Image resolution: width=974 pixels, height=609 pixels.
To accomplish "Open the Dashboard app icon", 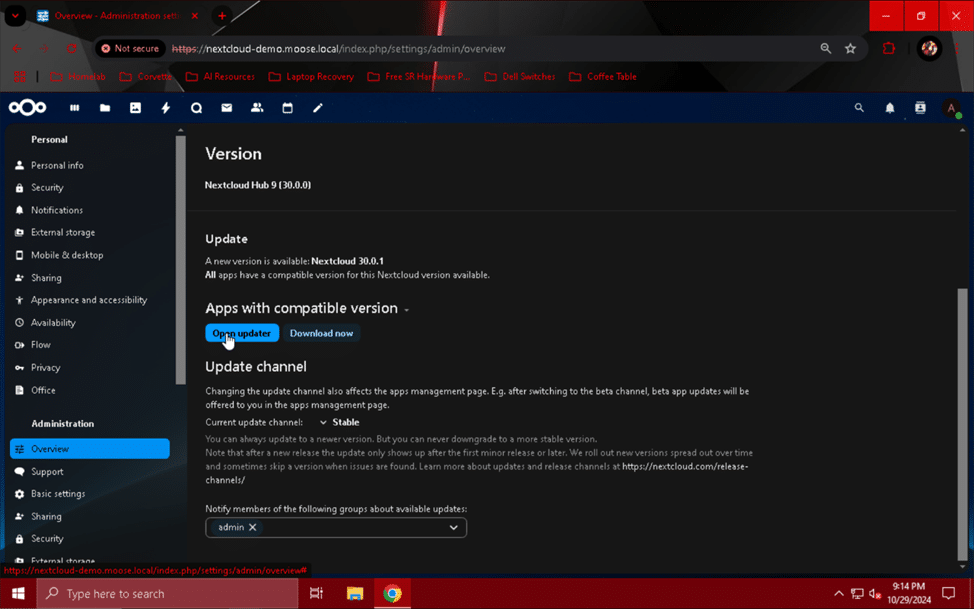I will [x=75, y=108].
